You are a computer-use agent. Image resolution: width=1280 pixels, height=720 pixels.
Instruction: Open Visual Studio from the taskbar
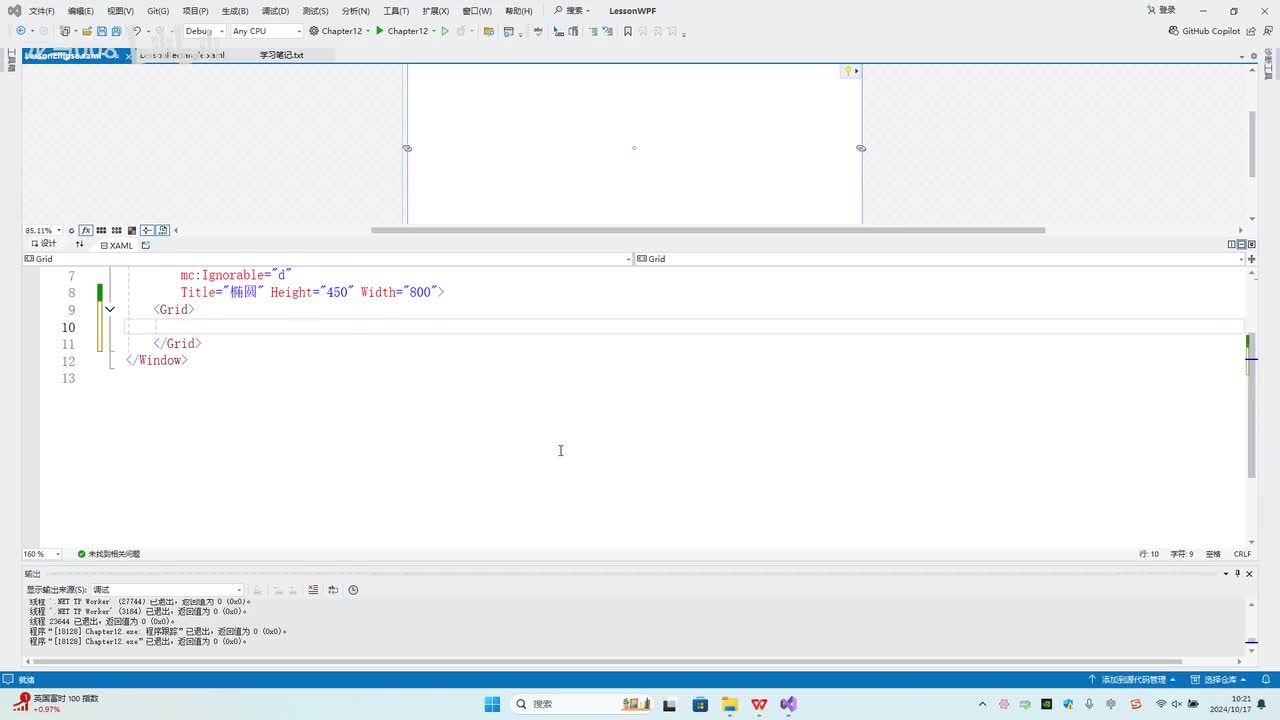pos(789,704)
